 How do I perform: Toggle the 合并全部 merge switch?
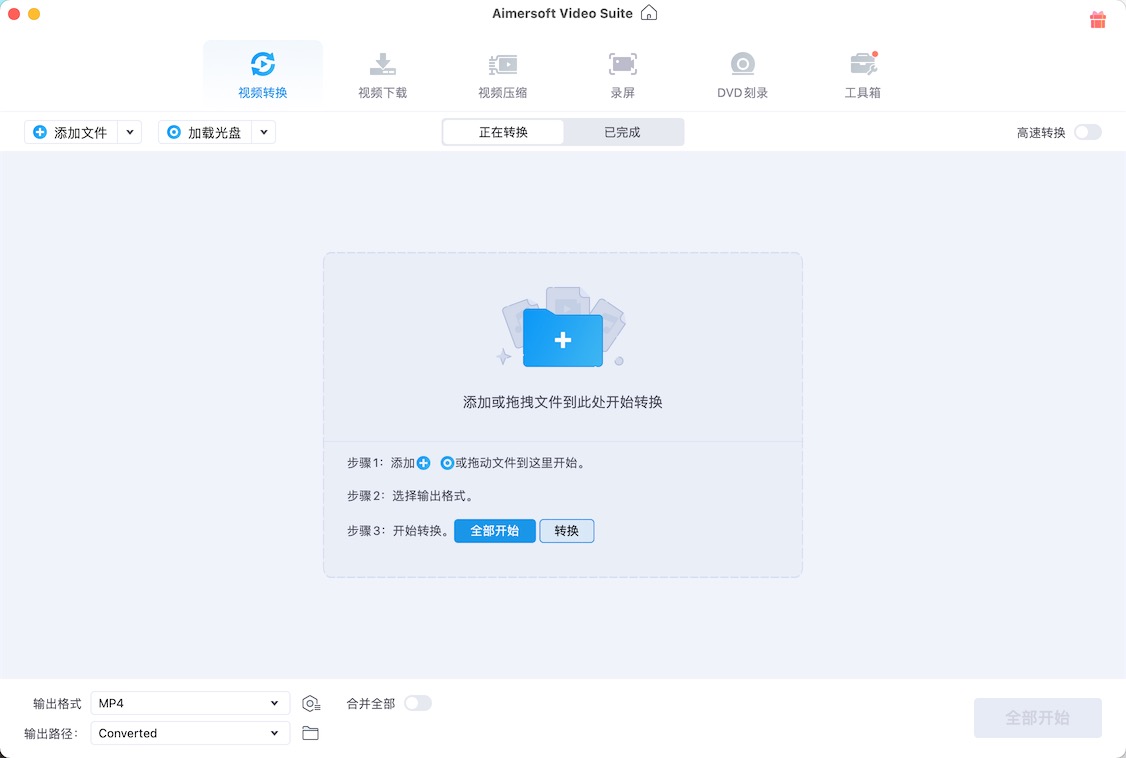[417, 703]
